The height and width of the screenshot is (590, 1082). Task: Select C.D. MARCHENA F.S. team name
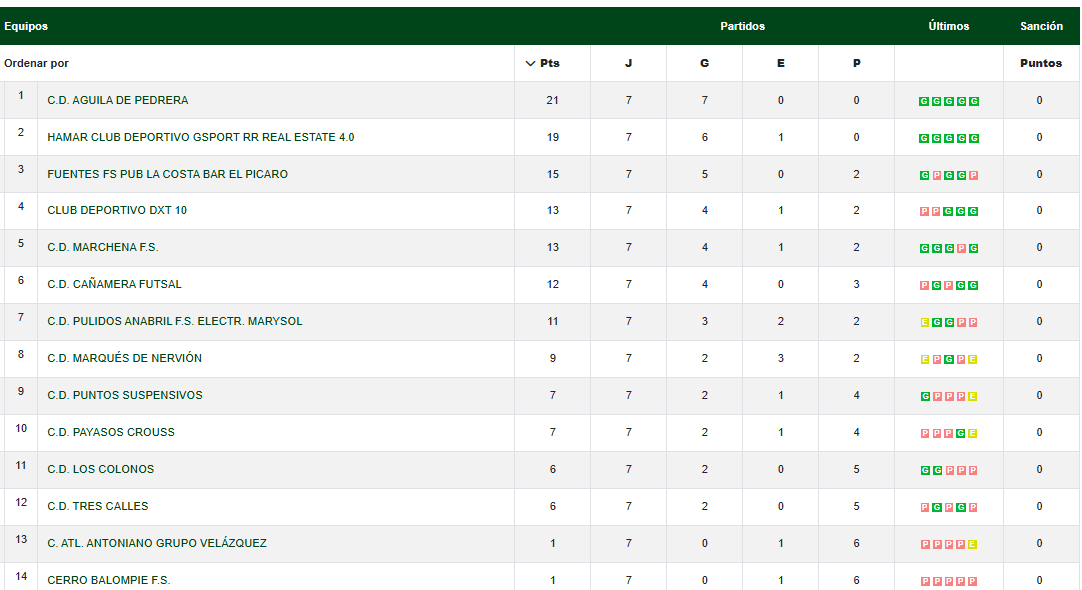pos(103,247)
